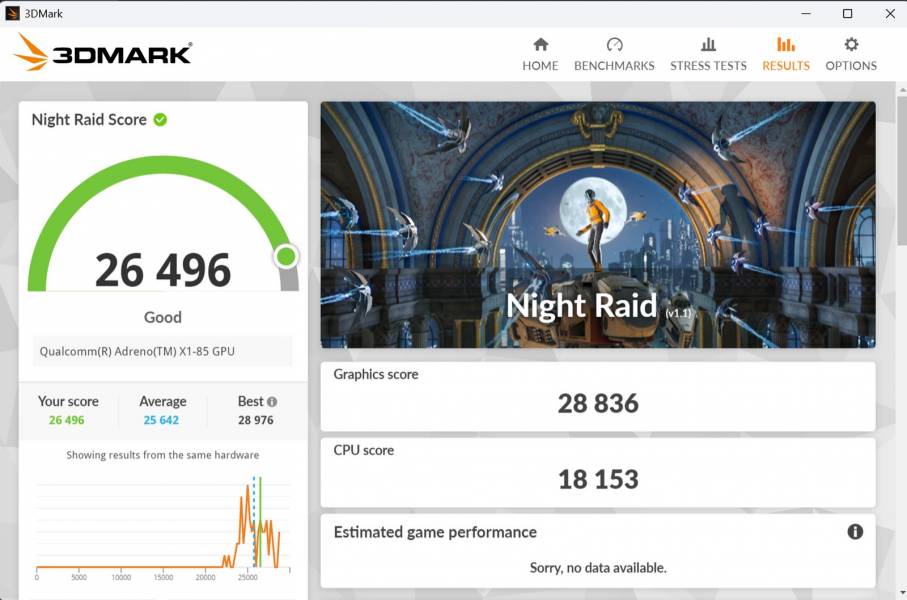Switch to the STRESS TESTS tab label

point(709,66)
